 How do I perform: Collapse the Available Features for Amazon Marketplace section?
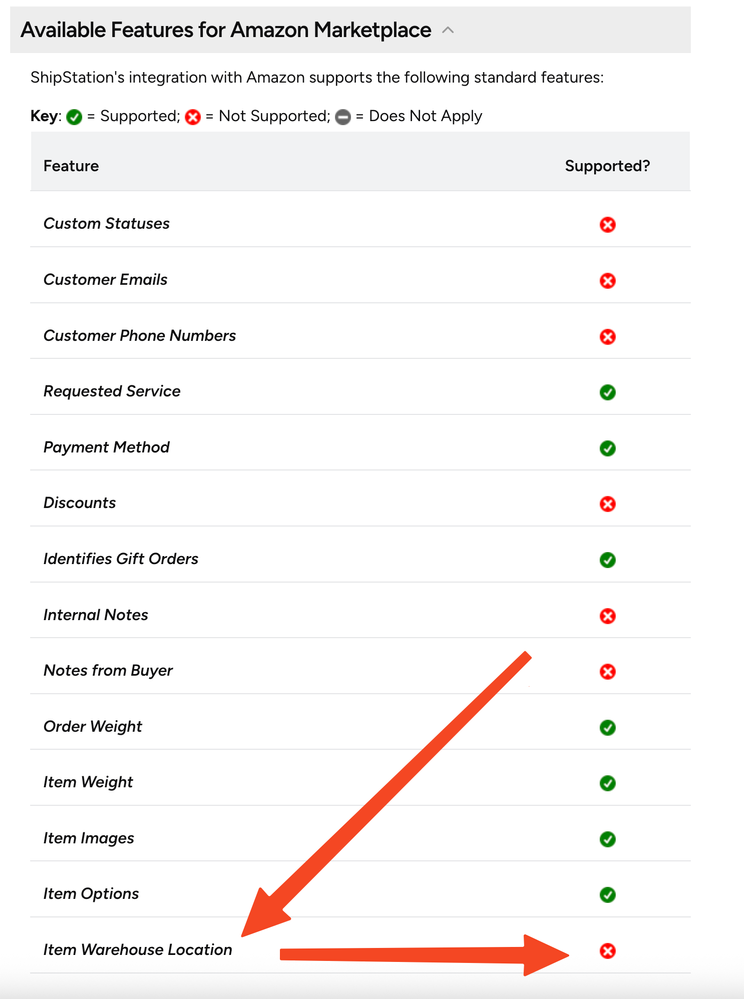point(448,30)
